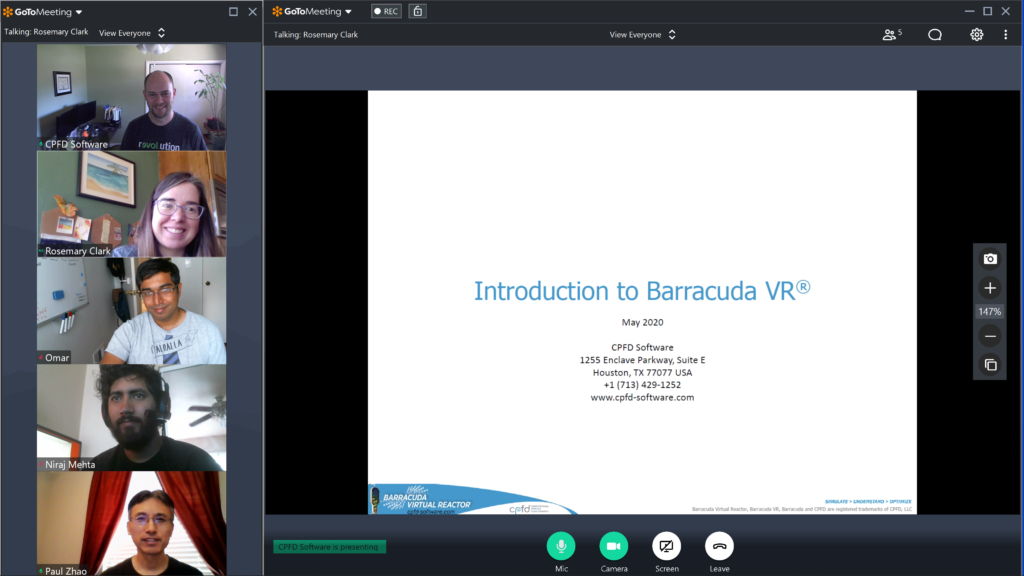Click the fit-to-window icon below zoom controls

989,365
